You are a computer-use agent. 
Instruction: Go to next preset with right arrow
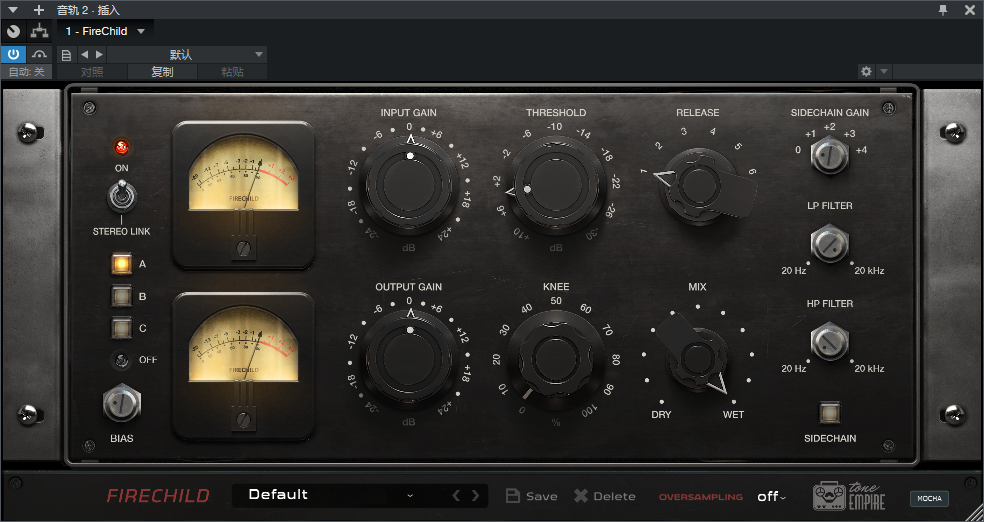(99, 55)
